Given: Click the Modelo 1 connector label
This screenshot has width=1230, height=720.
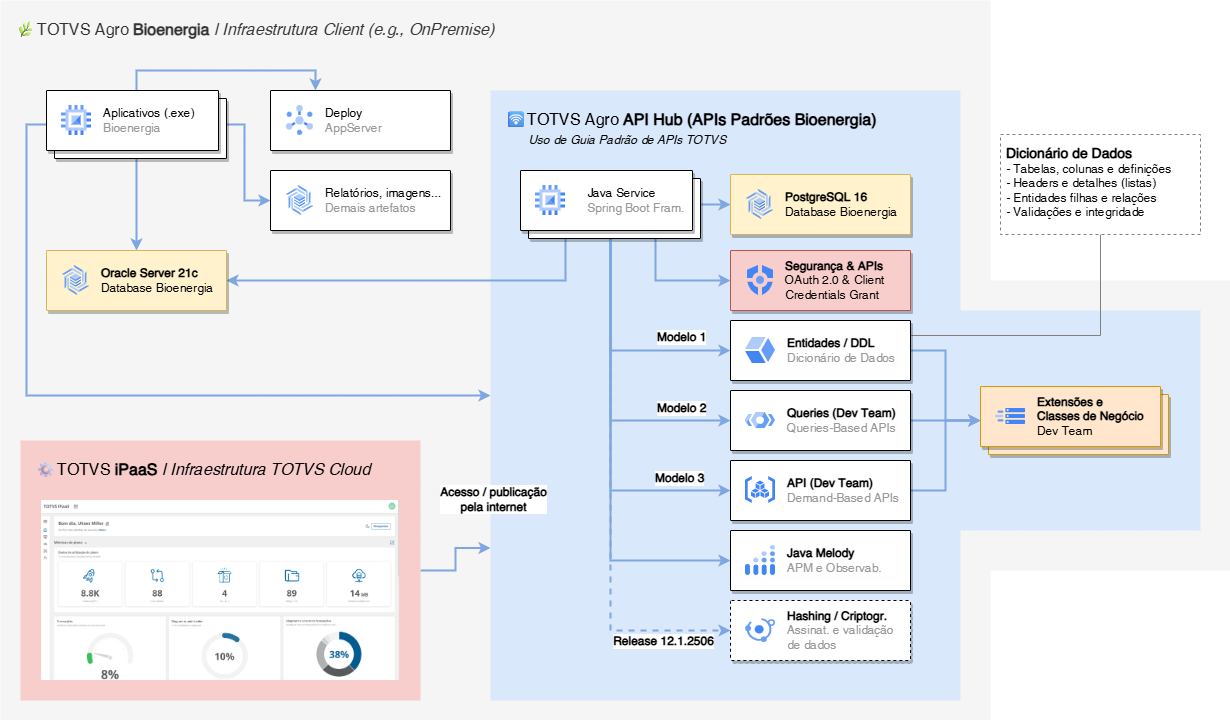Looking at the screenshot, I should (x=681, y=337).
